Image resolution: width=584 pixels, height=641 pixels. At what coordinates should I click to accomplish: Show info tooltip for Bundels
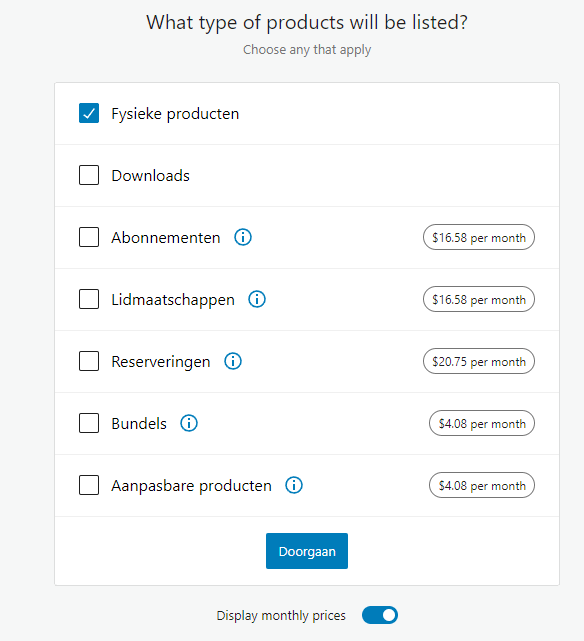[x=189, y=423]
